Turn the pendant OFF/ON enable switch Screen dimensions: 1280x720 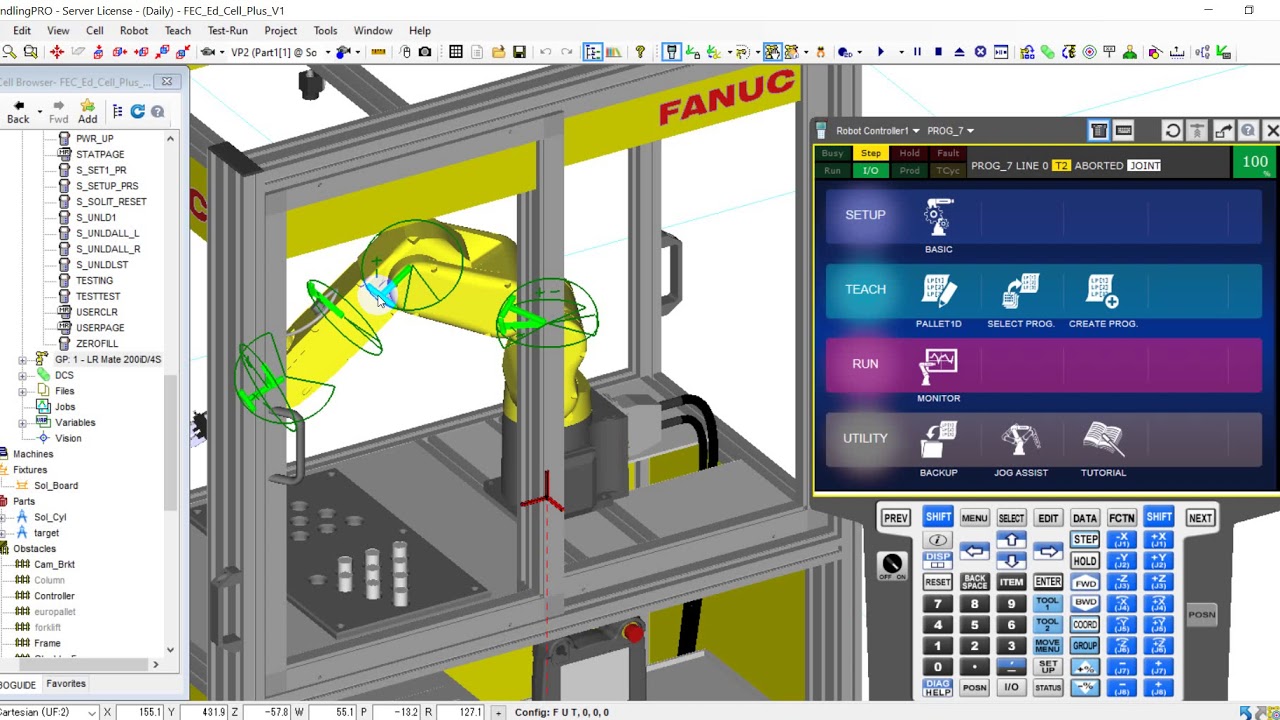892,565
